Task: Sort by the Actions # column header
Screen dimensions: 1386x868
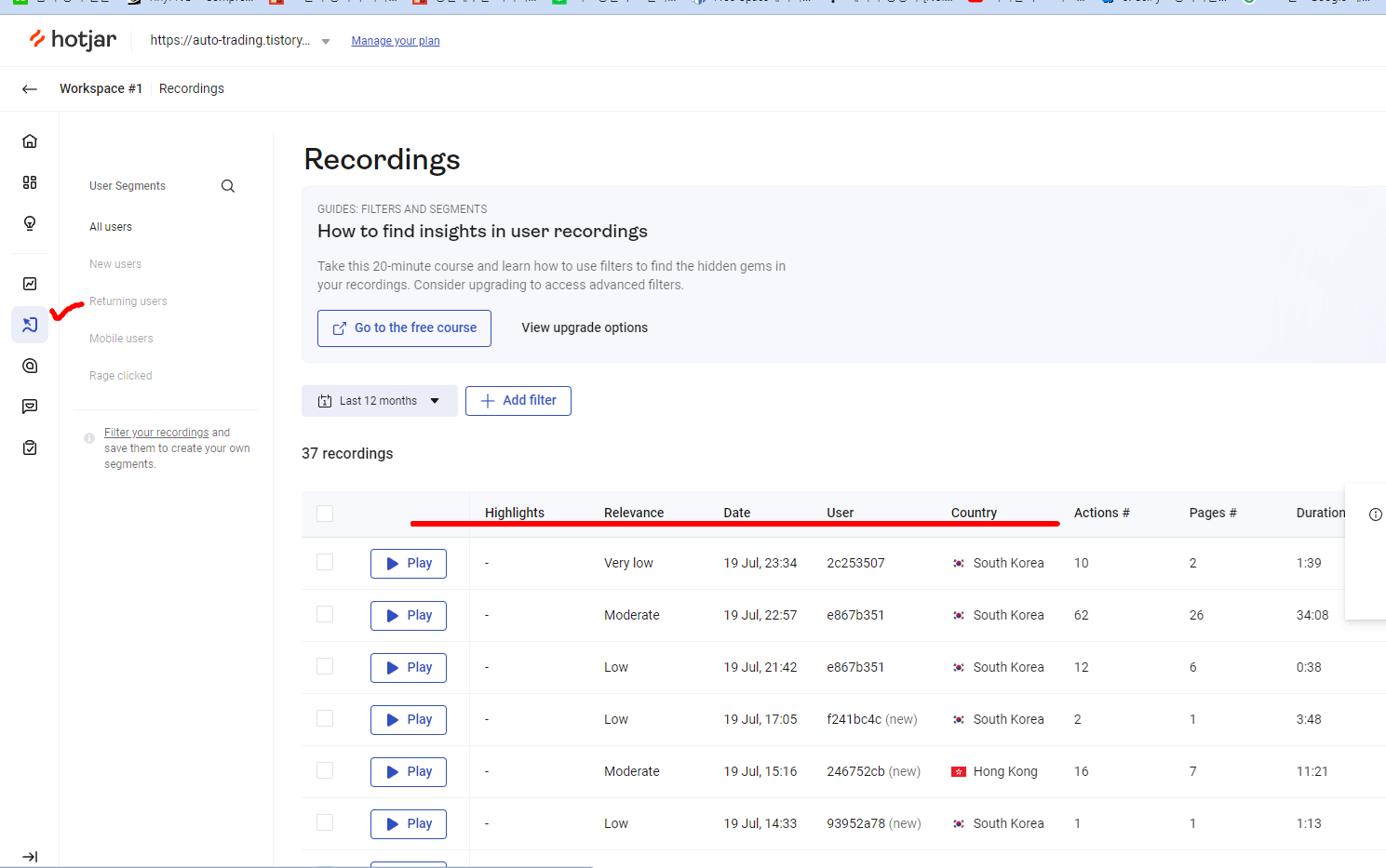Action: (x=1102, y=513)
